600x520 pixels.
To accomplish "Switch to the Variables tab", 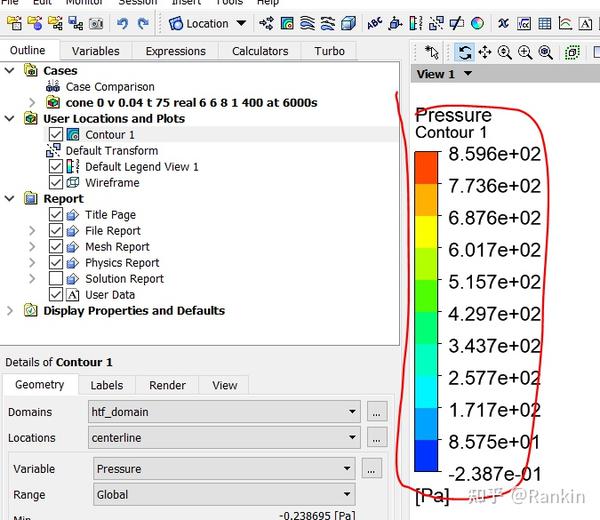I will [96, 51].
